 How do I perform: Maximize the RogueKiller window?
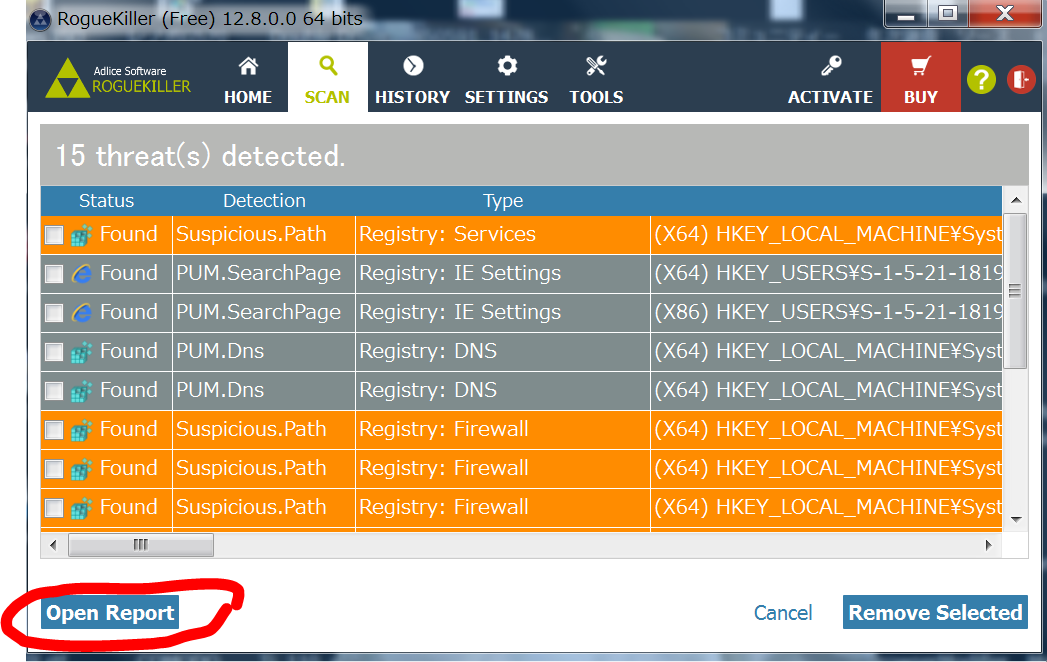[948, 15]
